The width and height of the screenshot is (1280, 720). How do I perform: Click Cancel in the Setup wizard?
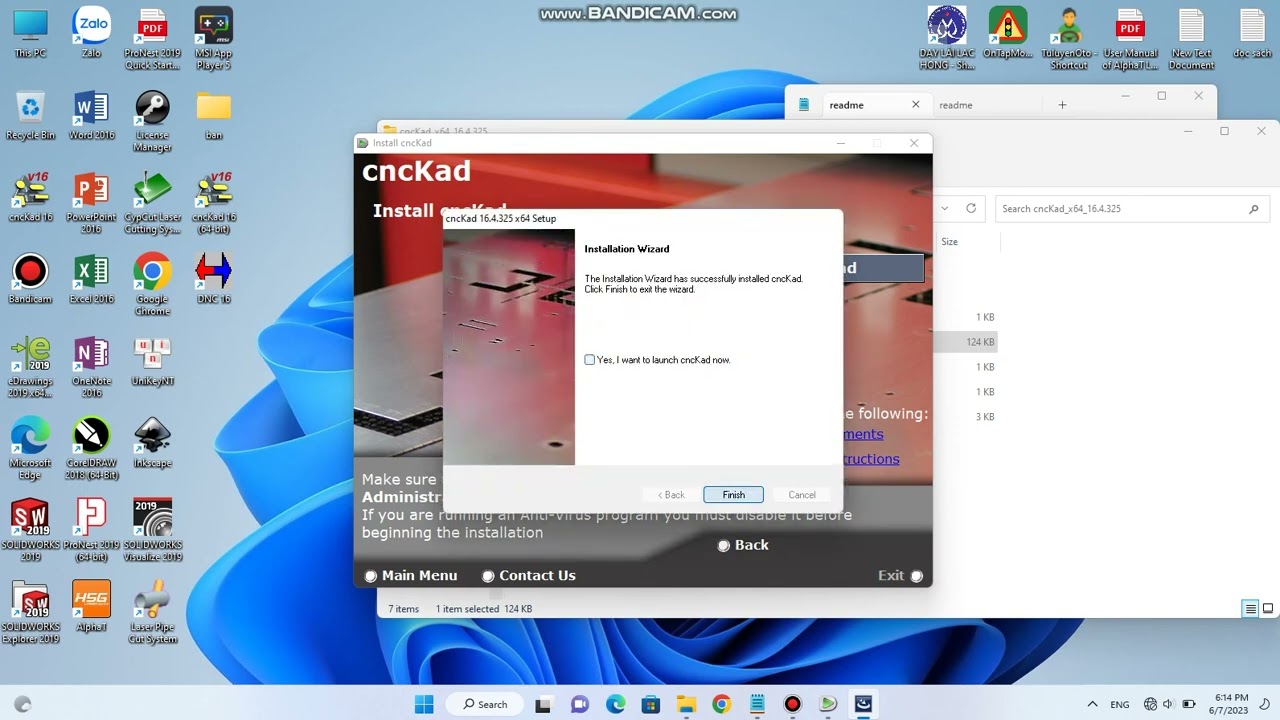click(802, 495)
